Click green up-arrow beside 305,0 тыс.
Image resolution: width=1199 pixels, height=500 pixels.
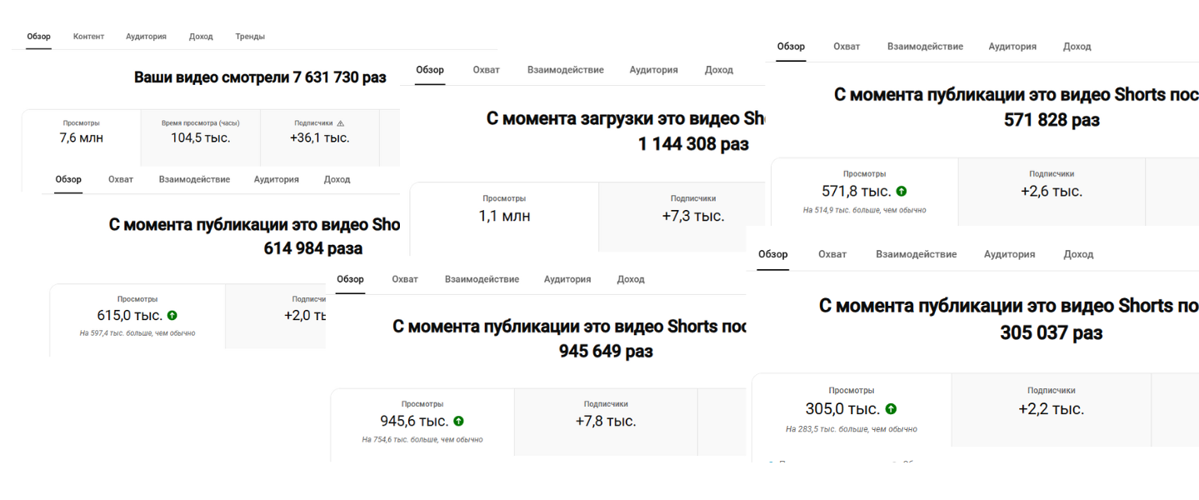click(891, 409)
